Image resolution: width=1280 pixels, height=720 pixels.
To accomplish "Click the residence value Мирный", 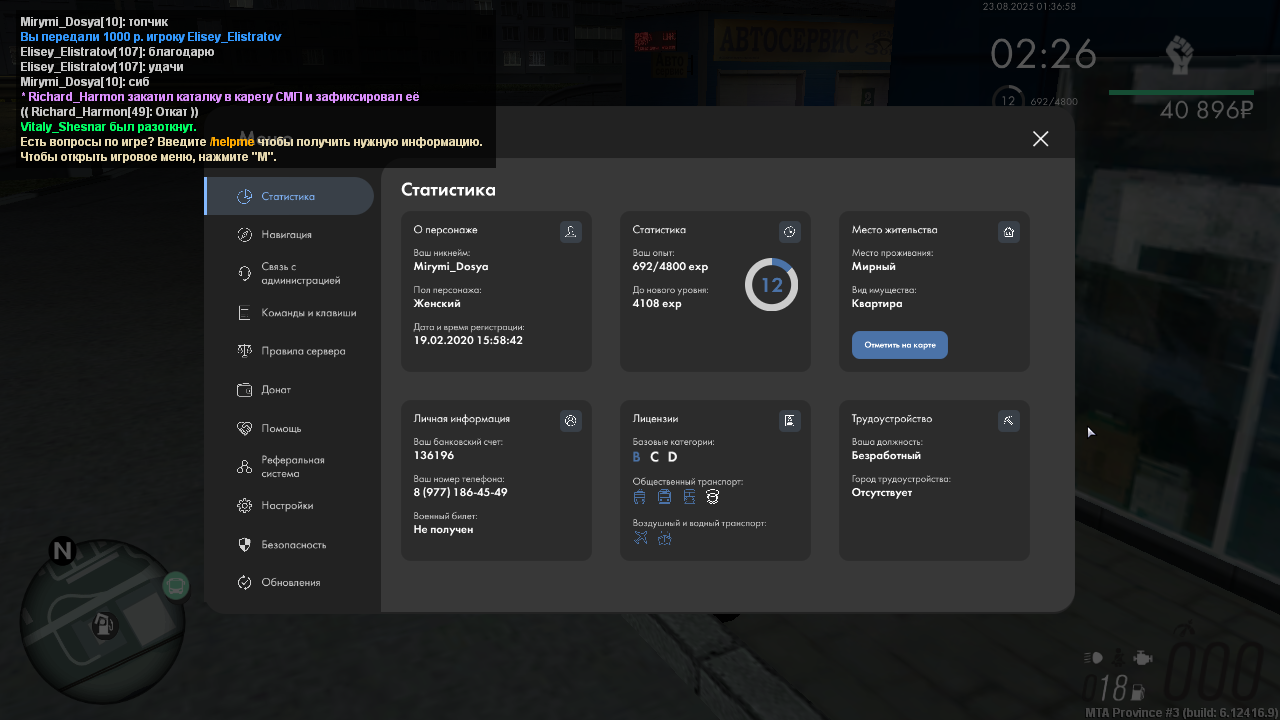I will point(874,267).
